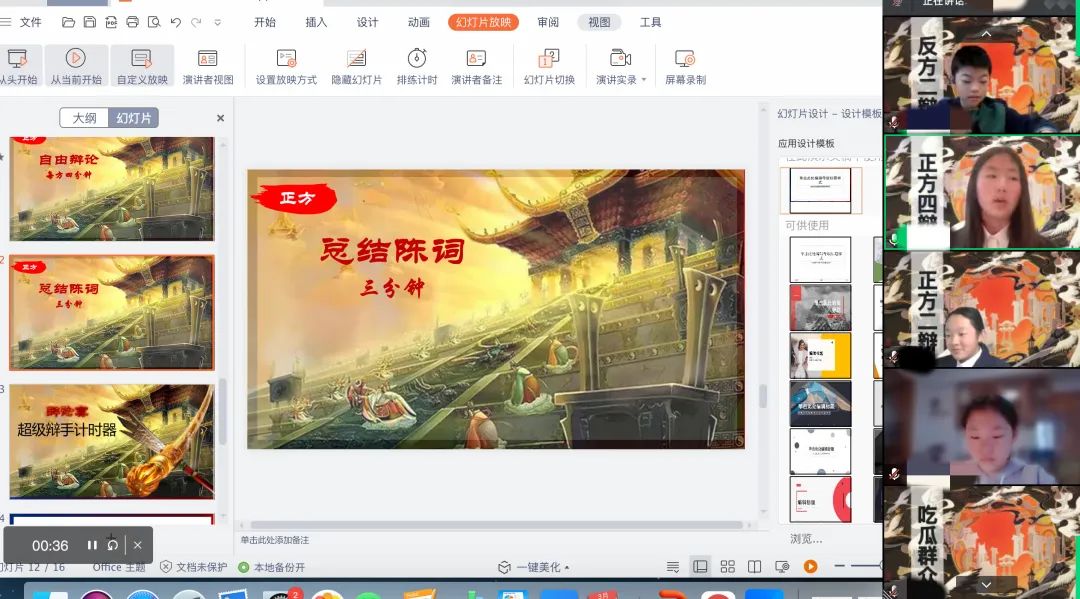The image size is (1080, 599).
Task: Open presenter notes (演讲者备注)
Action: coord(476,66)
